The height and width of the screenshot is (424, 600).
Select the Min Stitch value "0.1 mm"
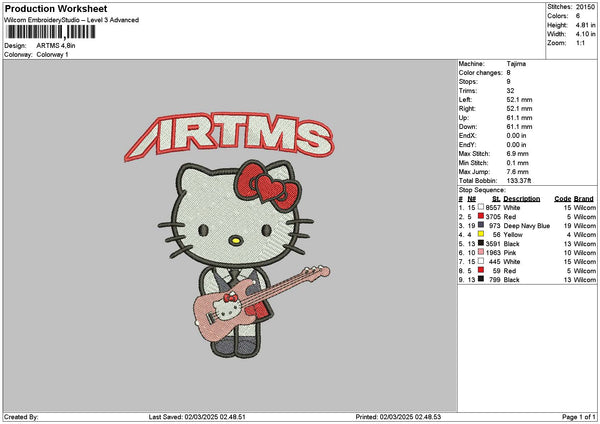point(517,163)
